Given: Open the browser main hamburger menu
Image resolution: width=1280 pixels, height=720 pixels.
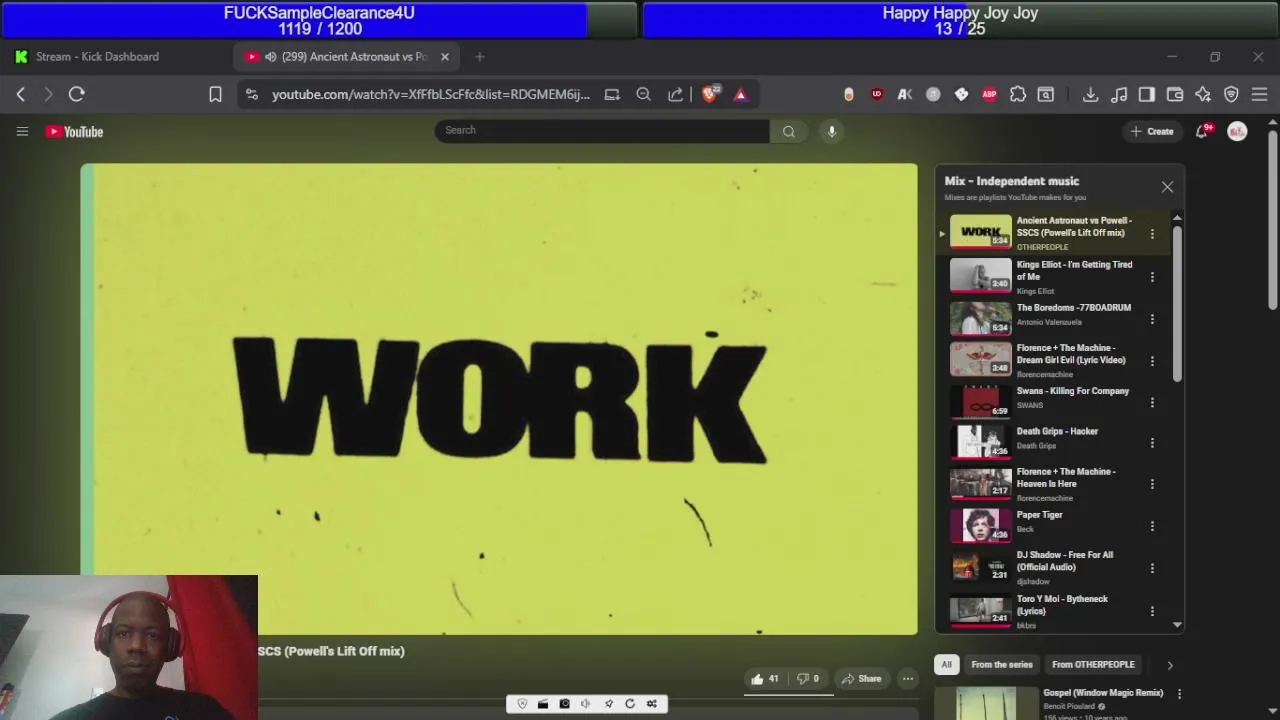Looking at the screenshot, I should click(1260, 94).
